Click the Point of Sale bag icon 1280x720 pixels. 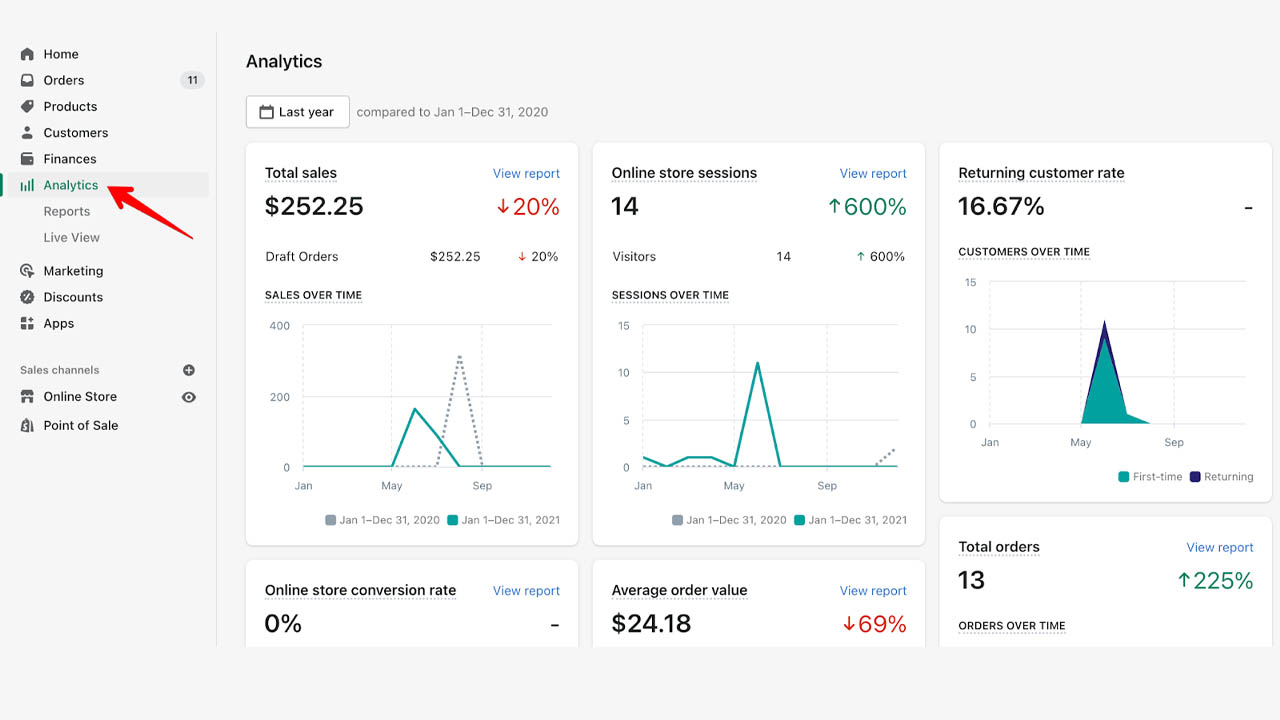[27, 425]
